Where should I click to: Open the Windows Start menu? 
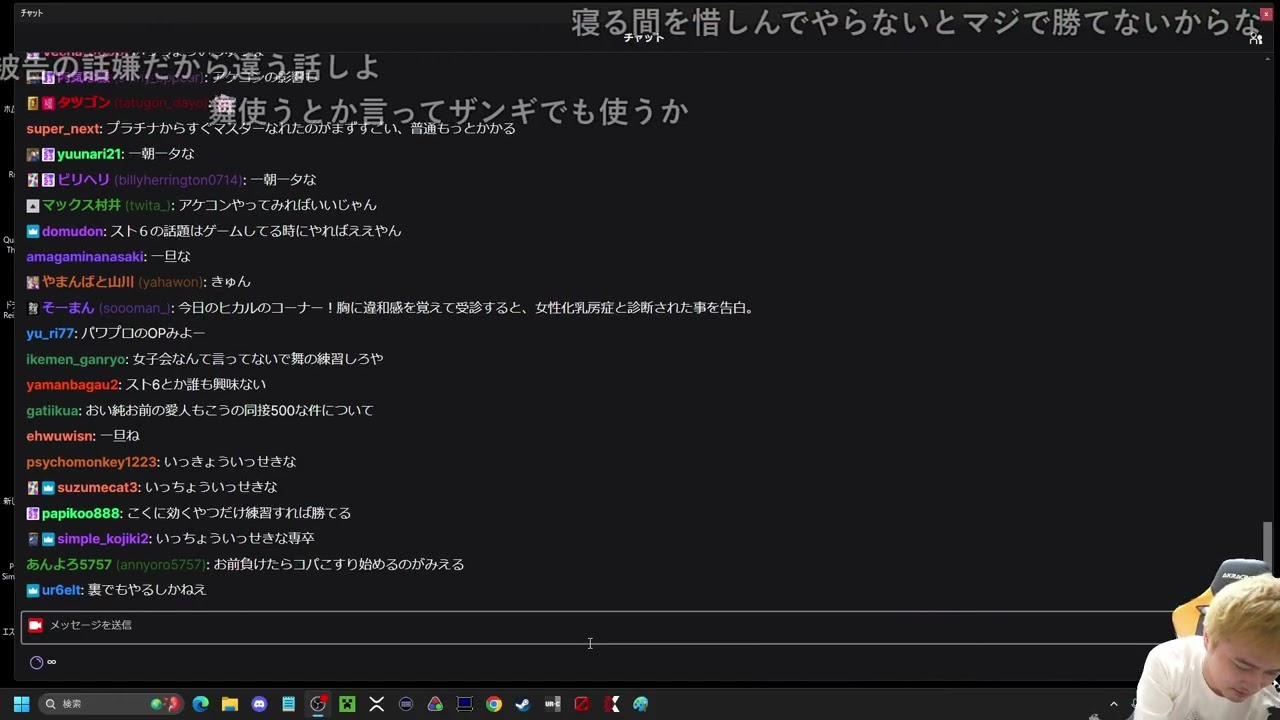pyautogui.click(x=21, y=704)
